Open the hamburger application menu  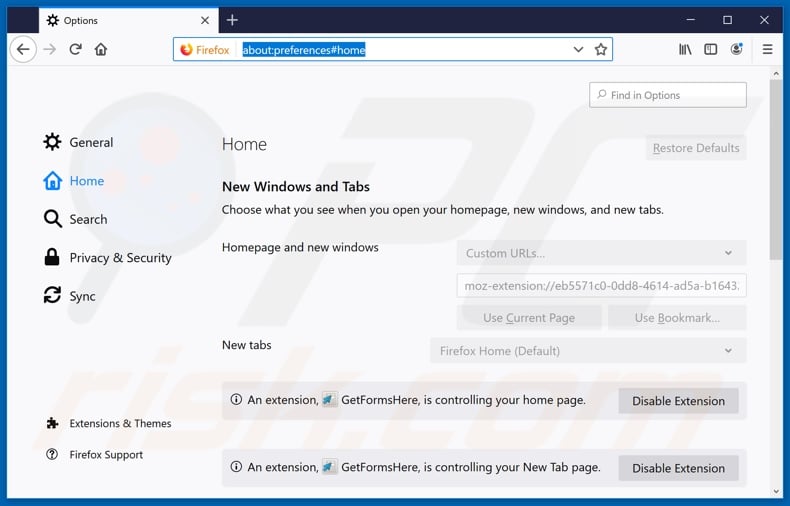[768, 49]
